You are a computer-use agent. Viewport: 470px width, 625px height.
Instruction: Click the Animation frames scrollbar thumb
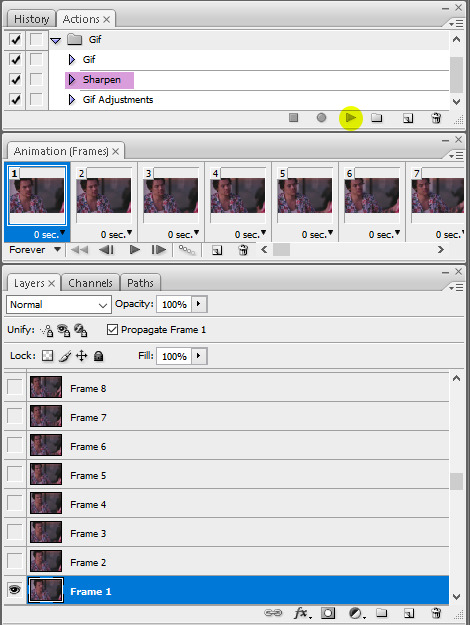pyautogui.click(x=281, y=250)
